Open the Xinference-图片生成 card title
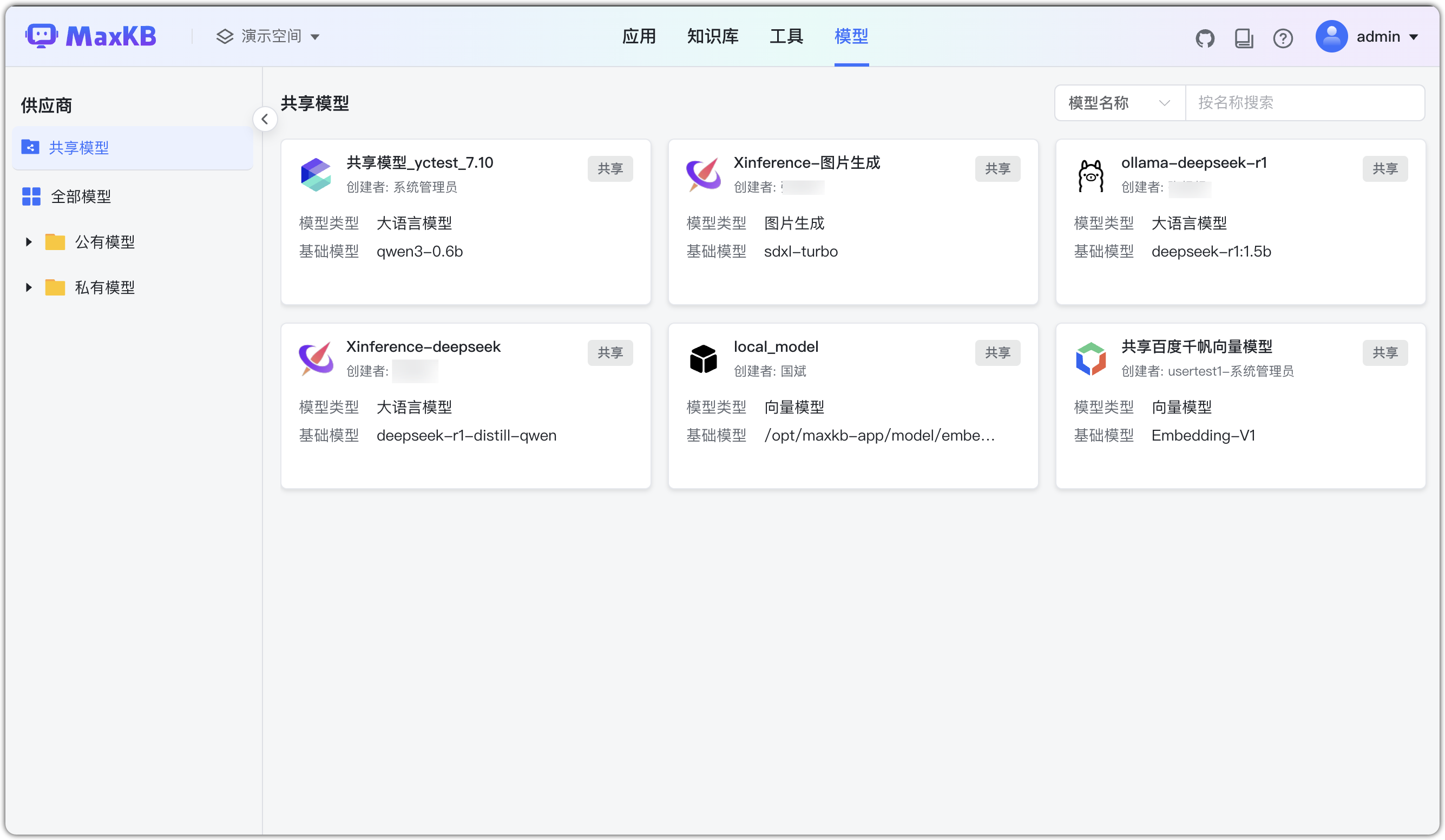 pos(807,163)
